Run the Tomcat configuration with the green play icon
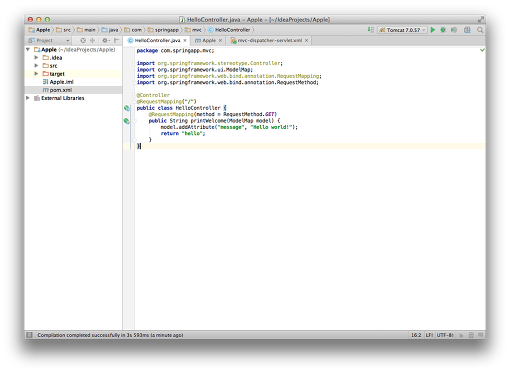Image resolution: width=510 pixels, height=373 pixels. click(433, 30)
